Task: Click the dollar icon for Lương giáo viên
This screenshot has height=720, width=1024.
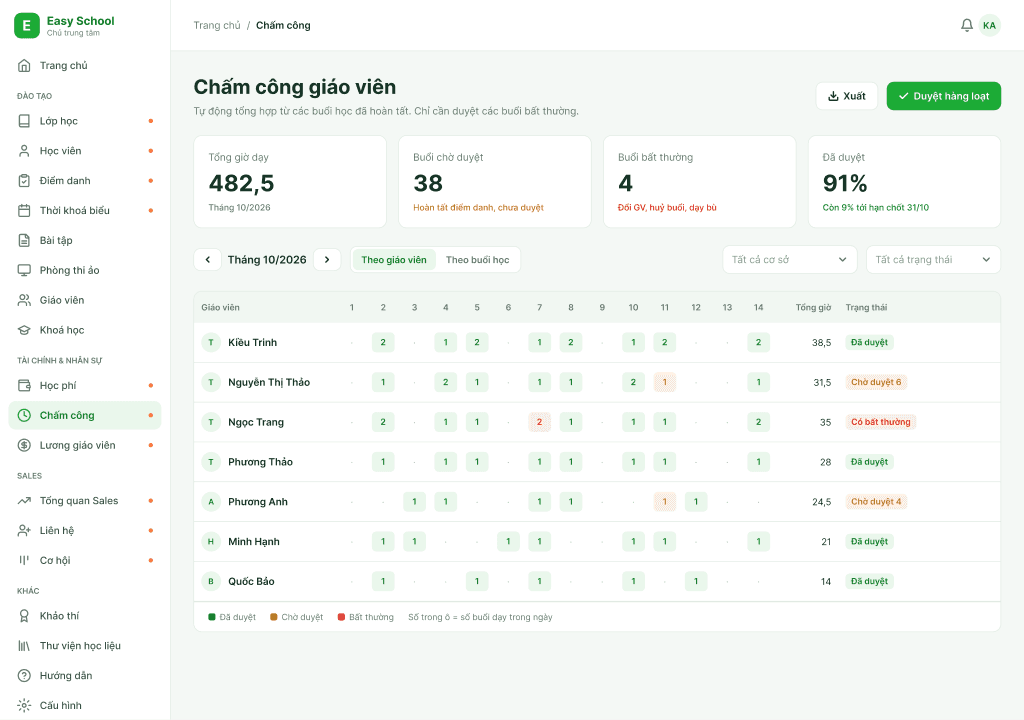Action: pos(24,446)
